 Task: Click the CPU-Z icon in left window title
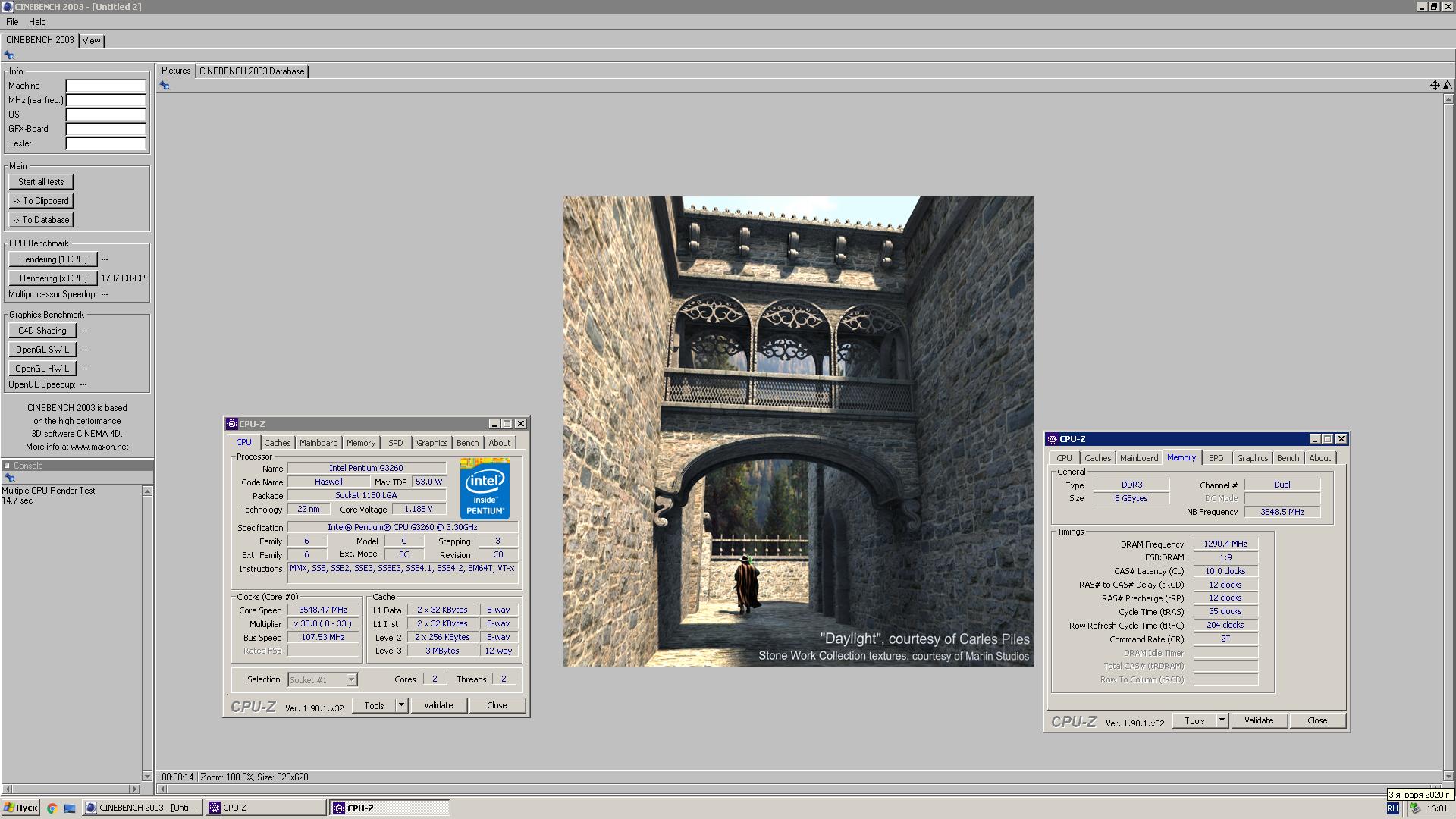(x=232, y=424)
